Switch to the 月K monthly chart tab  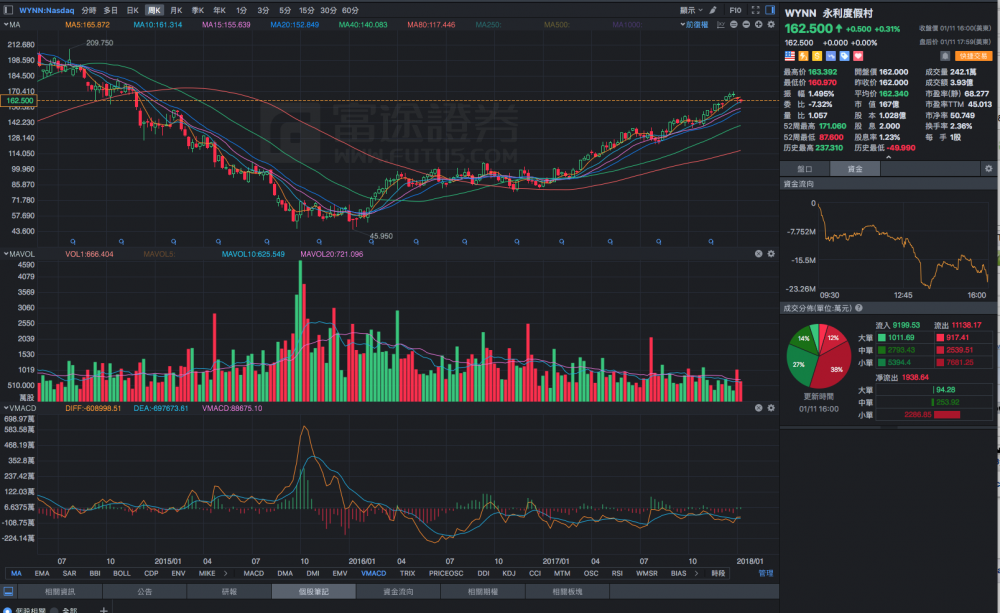click(x=176, y=9)
